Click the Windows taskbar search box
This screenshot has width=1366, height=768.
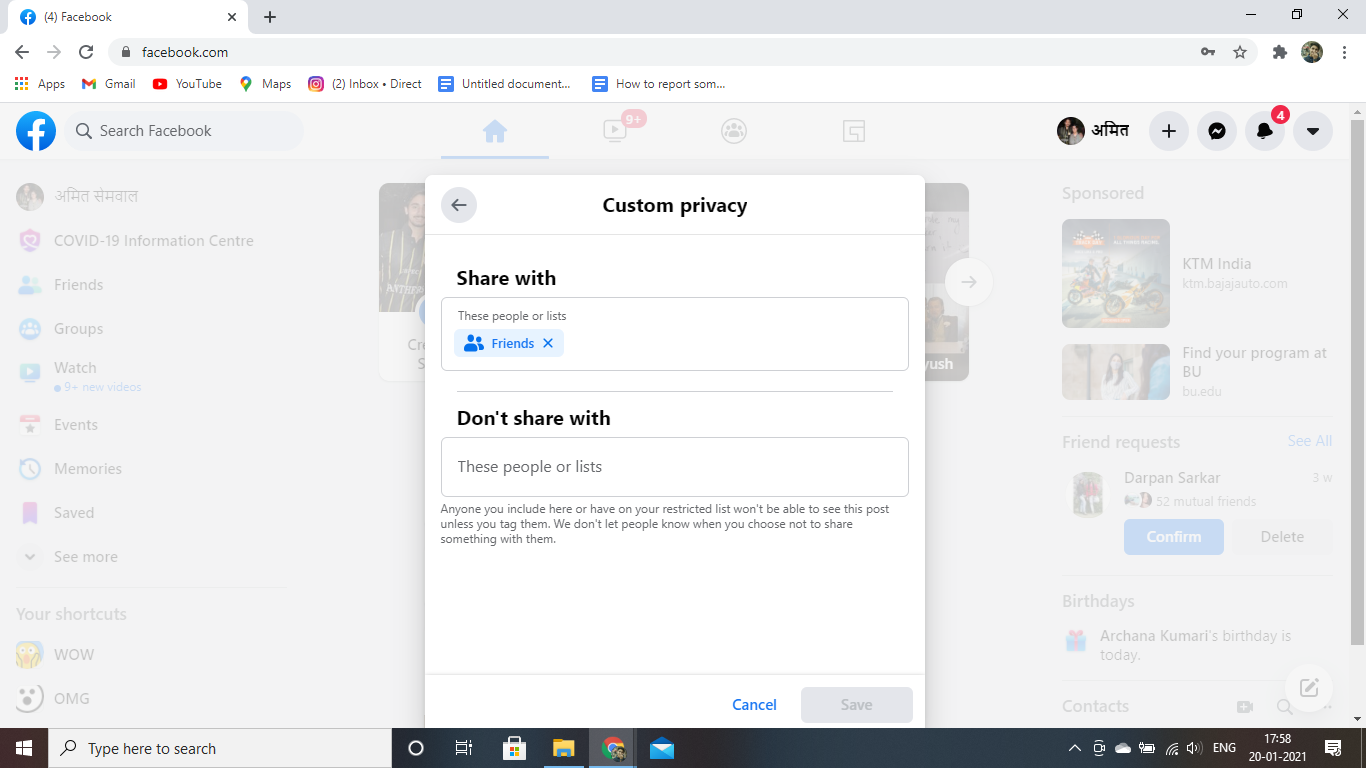pos(220,748)
